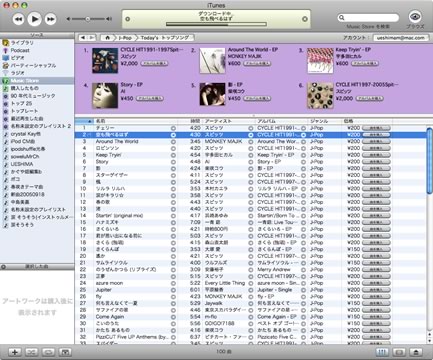Image resolution: width=433 pixels, height=360 pixels.
Task: Click the eject disc button
Action: (416, 352)
